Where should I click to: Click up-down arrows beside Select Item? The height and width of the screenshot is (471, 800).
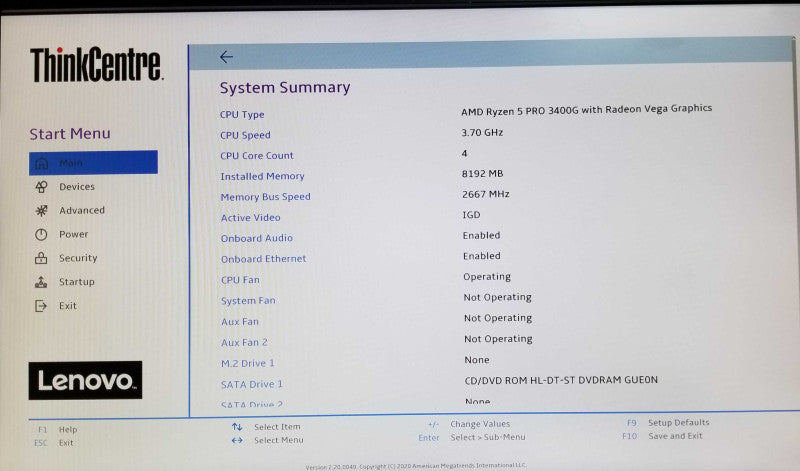click(237, 427)
